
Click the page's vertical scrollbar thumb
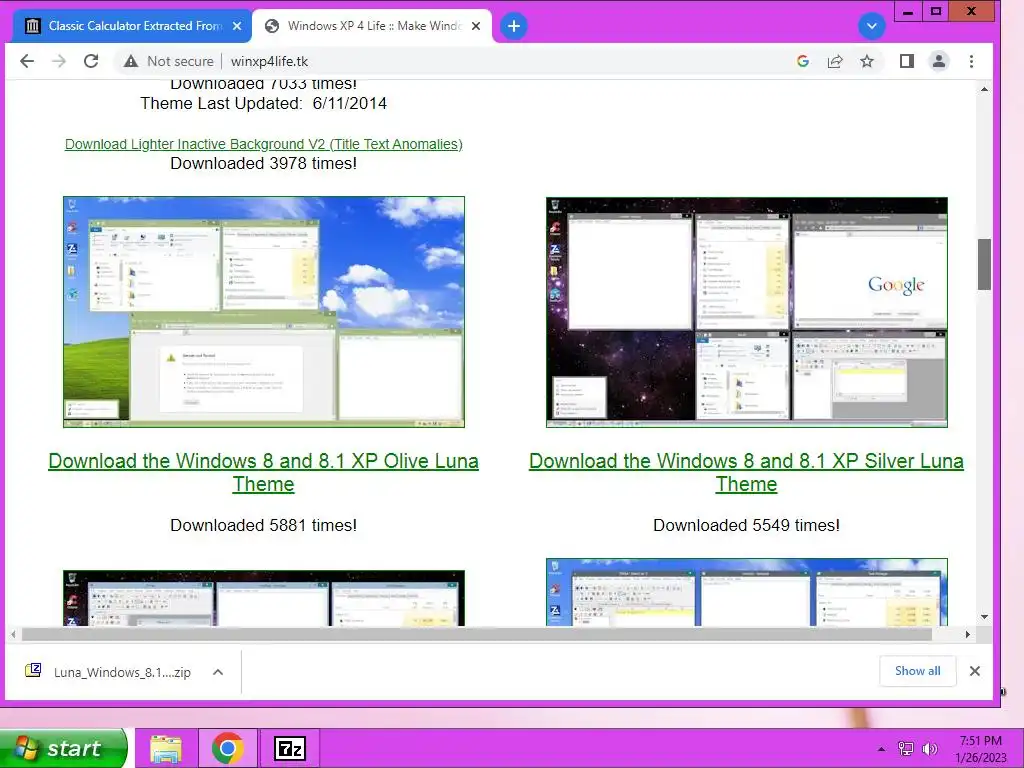[x=984, y=264]
